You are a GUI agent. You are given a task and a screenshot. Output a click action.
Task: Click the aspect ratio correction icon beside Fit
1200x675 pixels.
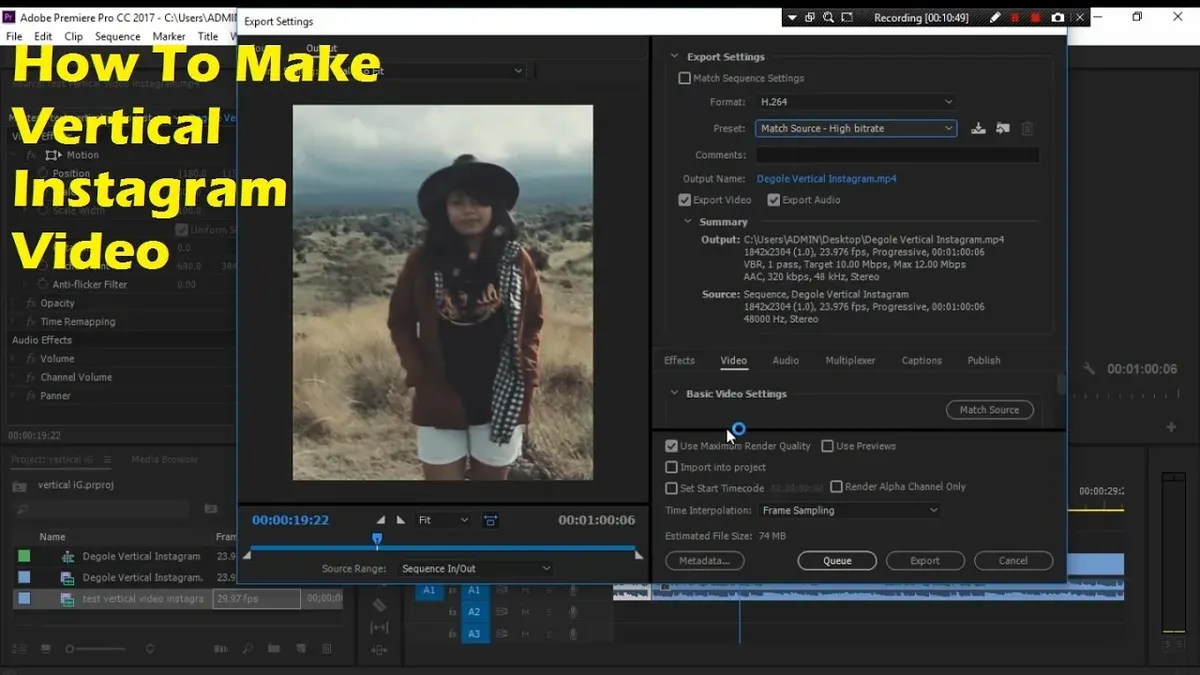point(490,520)
